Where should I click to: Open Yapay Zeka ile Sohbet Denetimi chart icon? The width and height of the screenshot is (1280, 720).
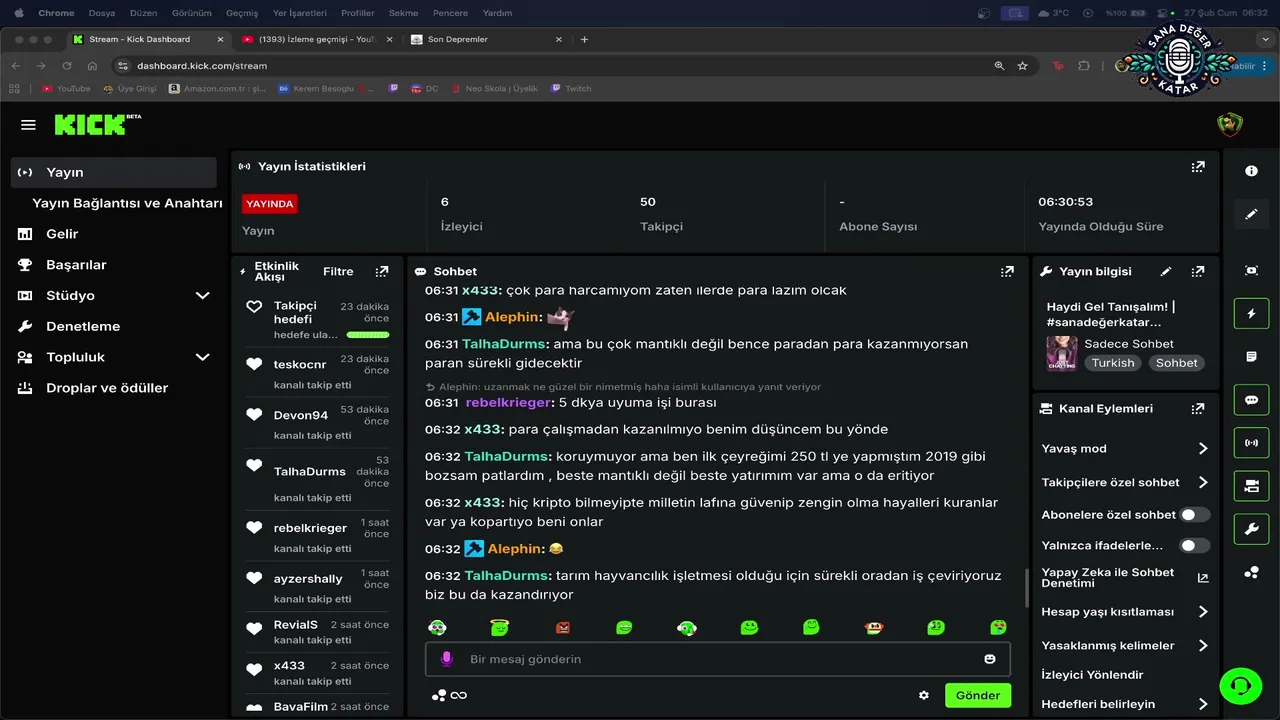1203,578
